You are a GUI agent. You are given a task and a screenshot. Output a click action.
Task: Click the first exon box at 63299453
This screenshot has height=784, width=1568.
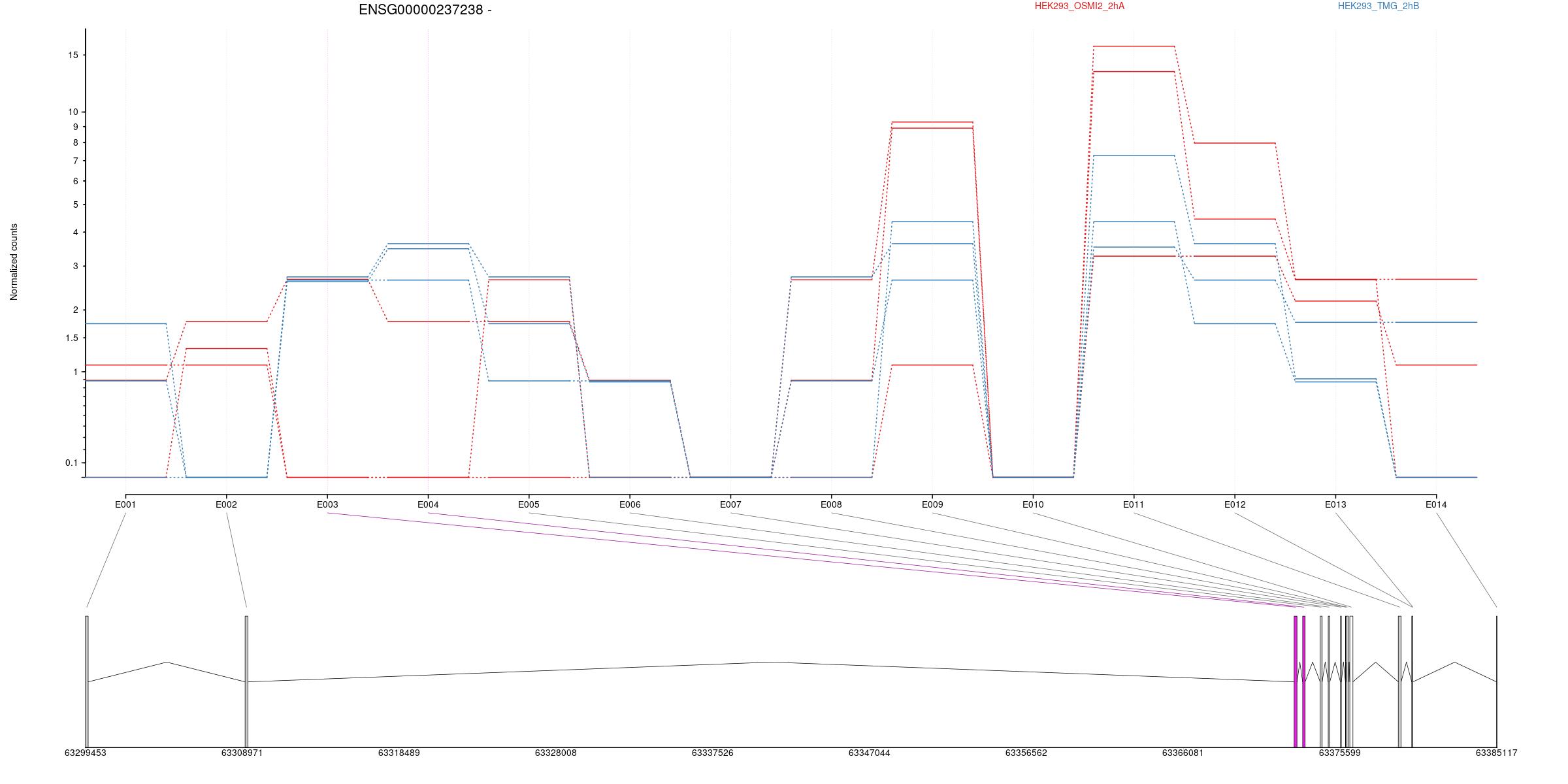[87, 681]
